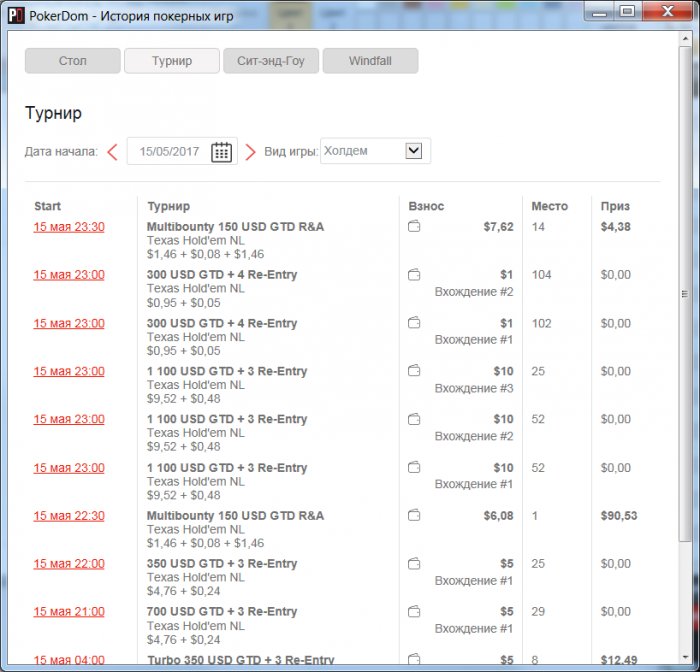Open the 15 мая 22:30 tournament link
The height and width of the screenshot is (672, 700).
[69, 516]
